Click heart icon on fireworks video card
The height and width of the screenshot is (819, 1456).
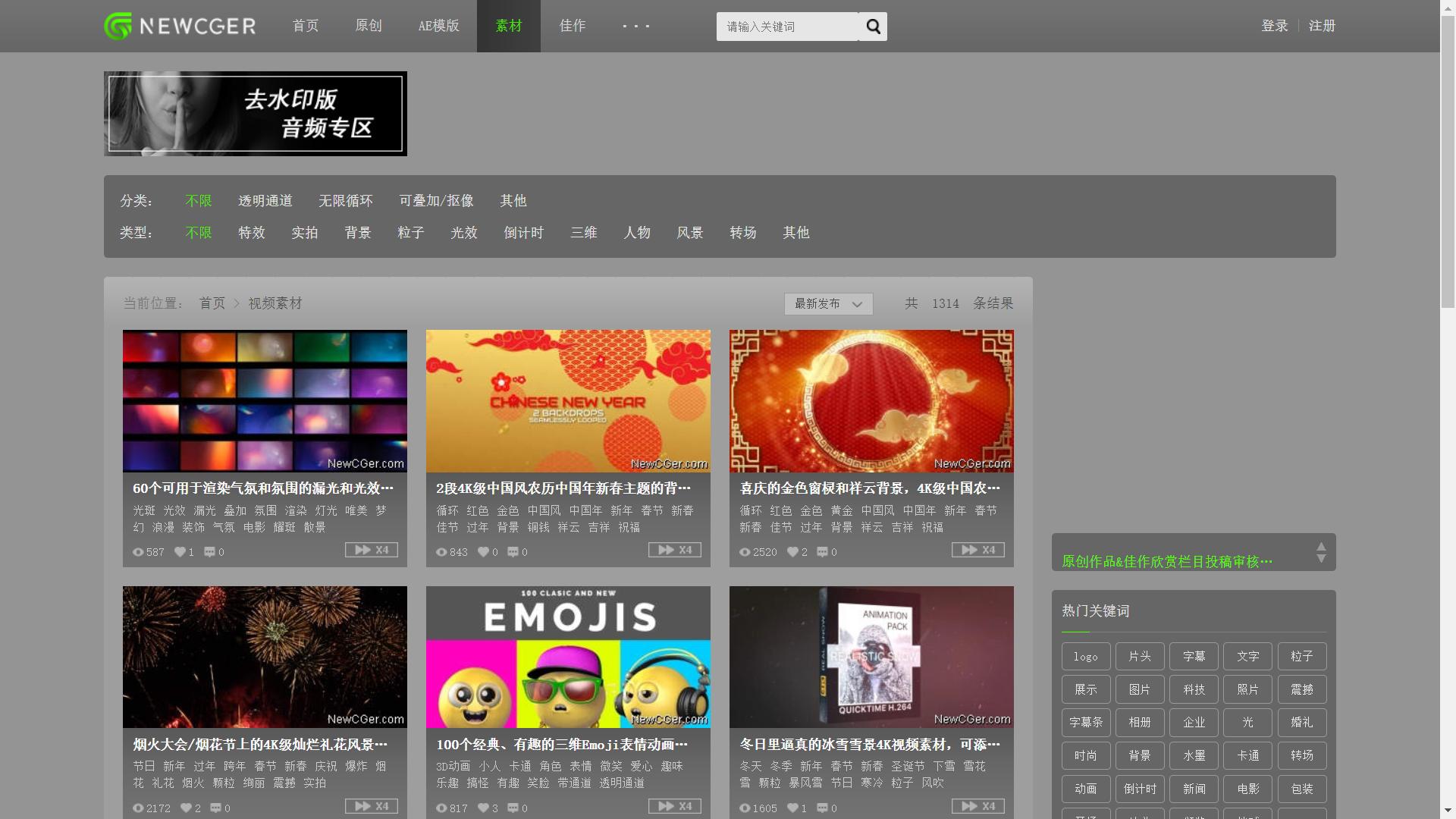click(186, 808)
